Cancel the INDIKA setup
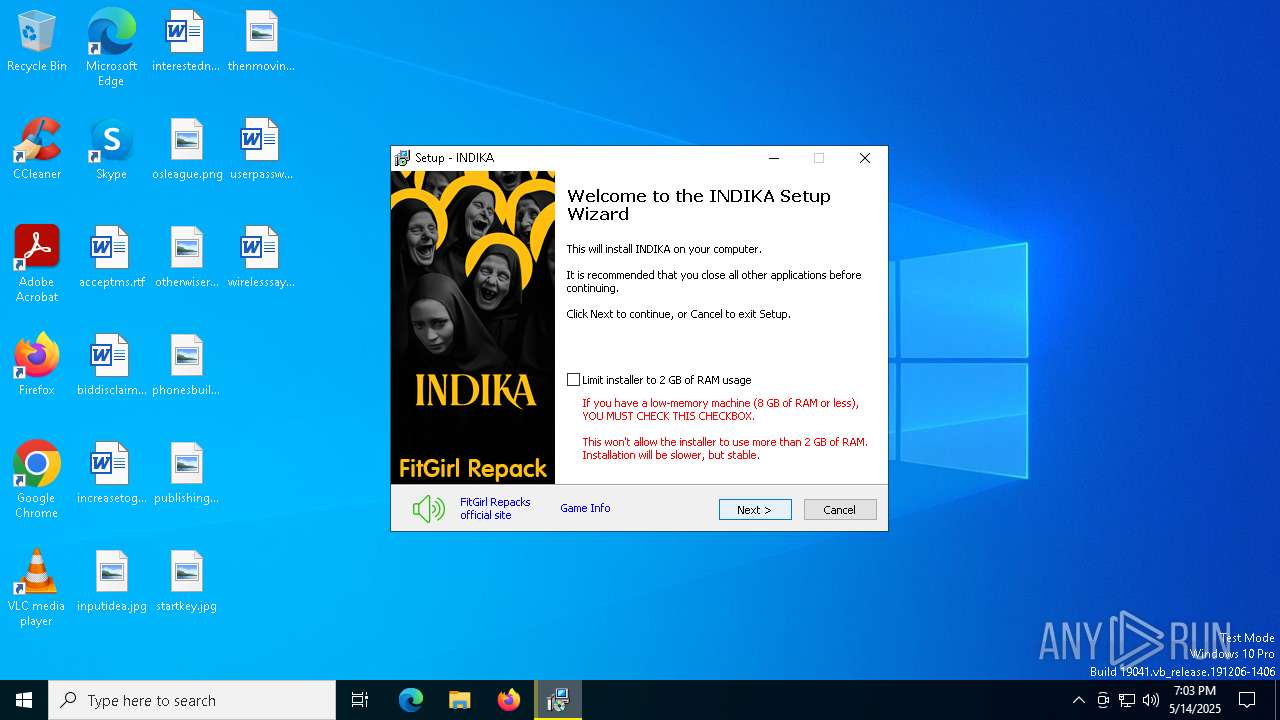 [840, 510]
